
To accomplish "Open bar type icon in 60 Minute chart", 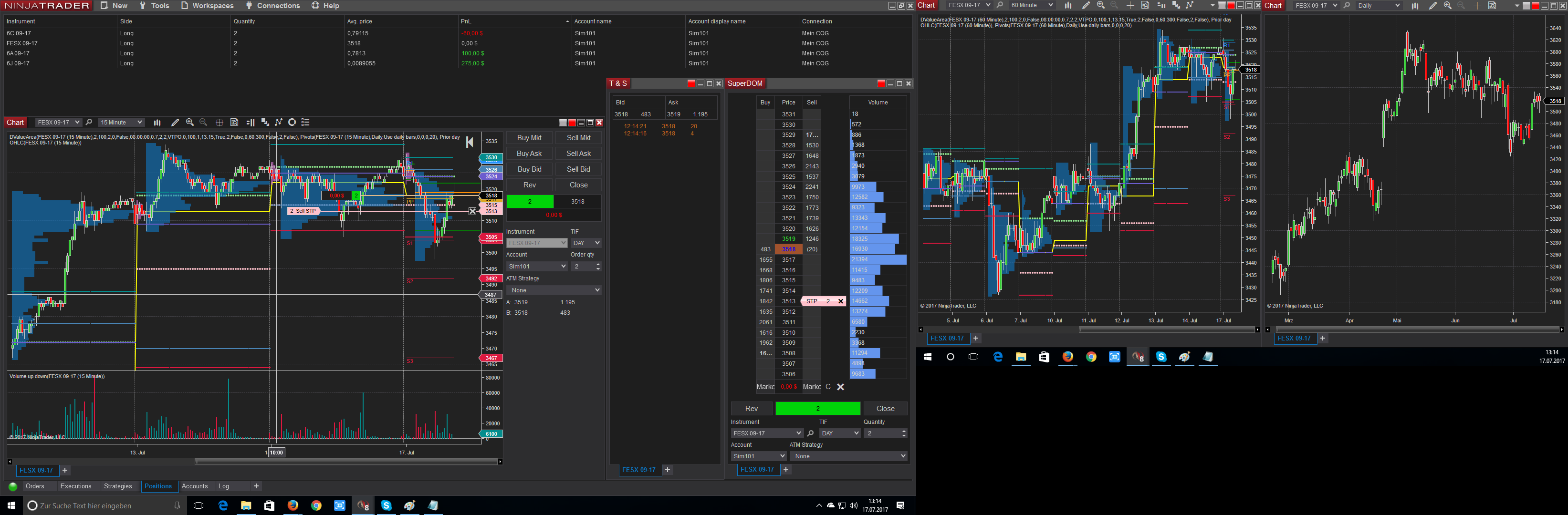I will [x=1068, y=5].
